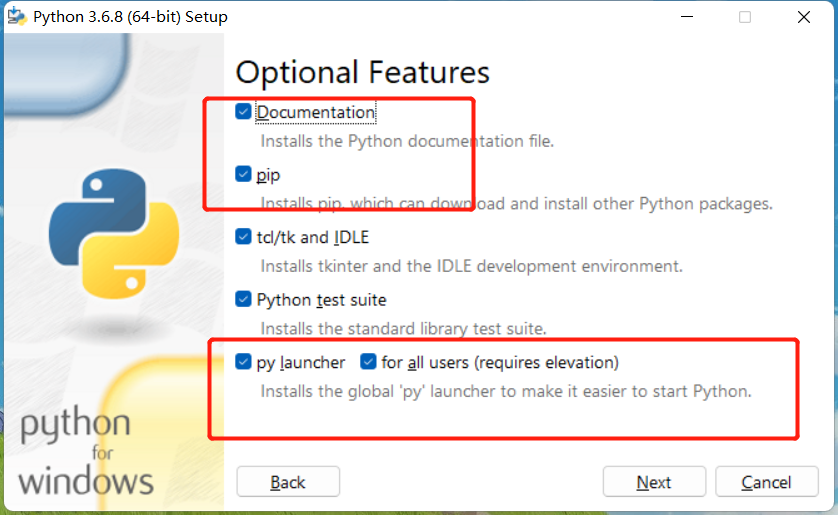Image resolution: width=838 pixels, height=515 pixels.
Task: Click the python for windows branding text
Action: (x=86, y=452)
